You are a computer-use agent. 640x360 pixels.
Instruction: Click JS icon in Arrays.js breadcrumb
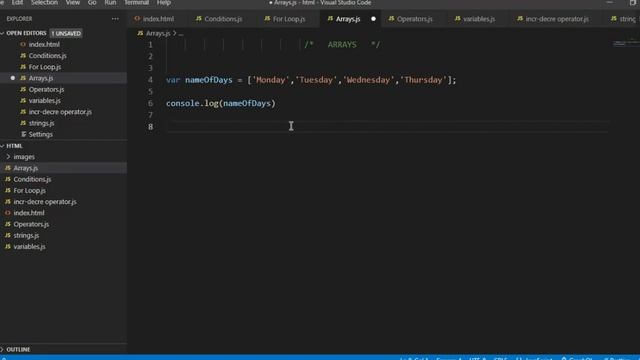(x=140, y=33)
